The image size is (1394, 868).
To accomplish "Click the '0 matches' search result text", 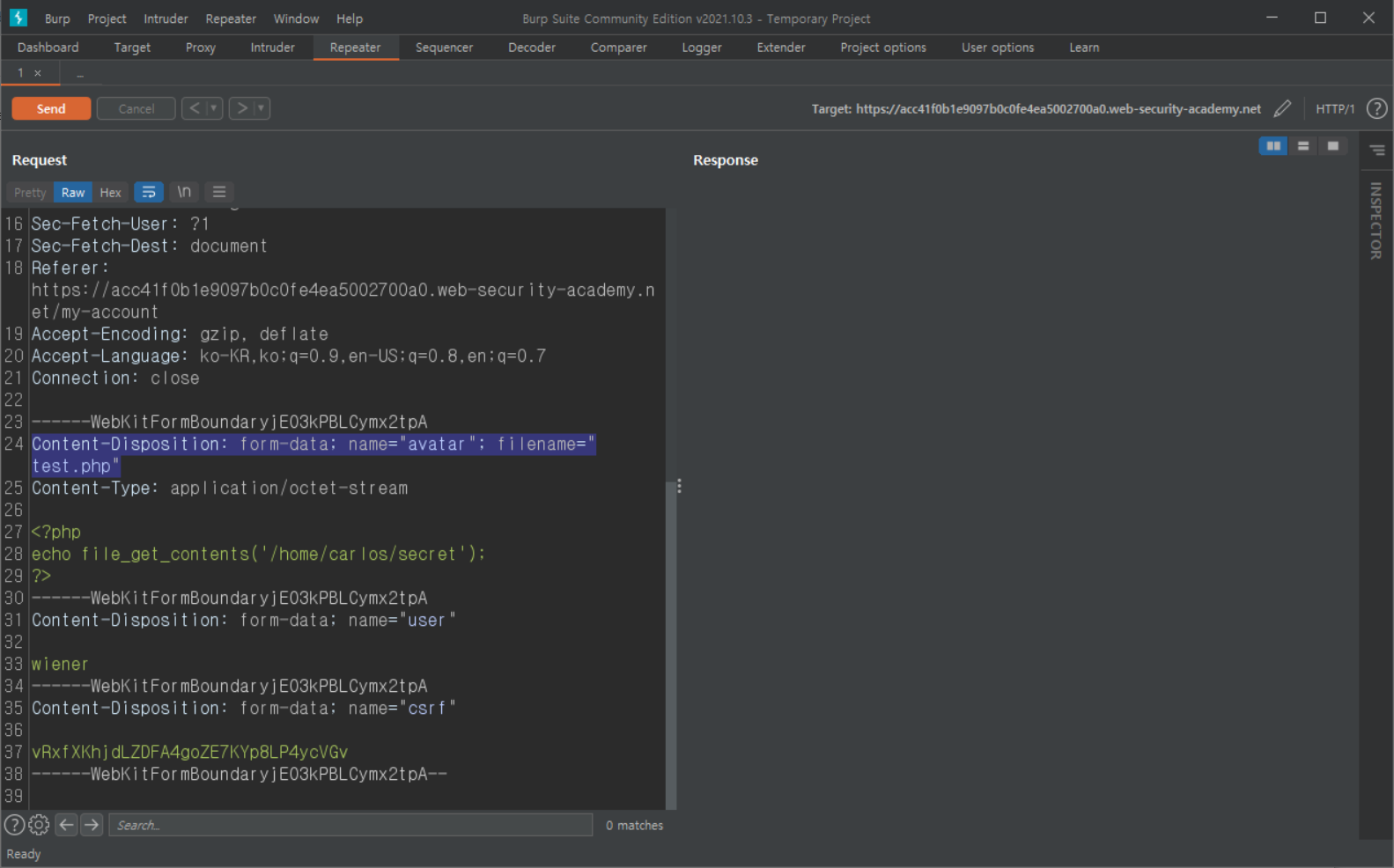I will click(634, 825).
